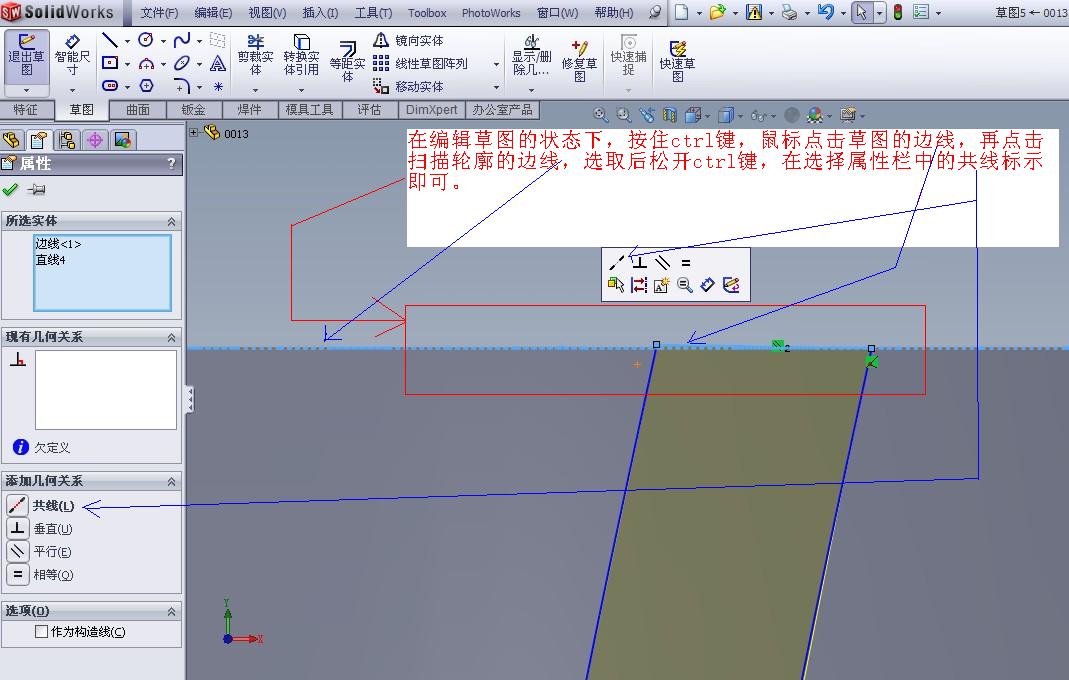Collapse the 现有几何关系 section
The width and height of the screenshot is (1069, 680).
[171, 338]
